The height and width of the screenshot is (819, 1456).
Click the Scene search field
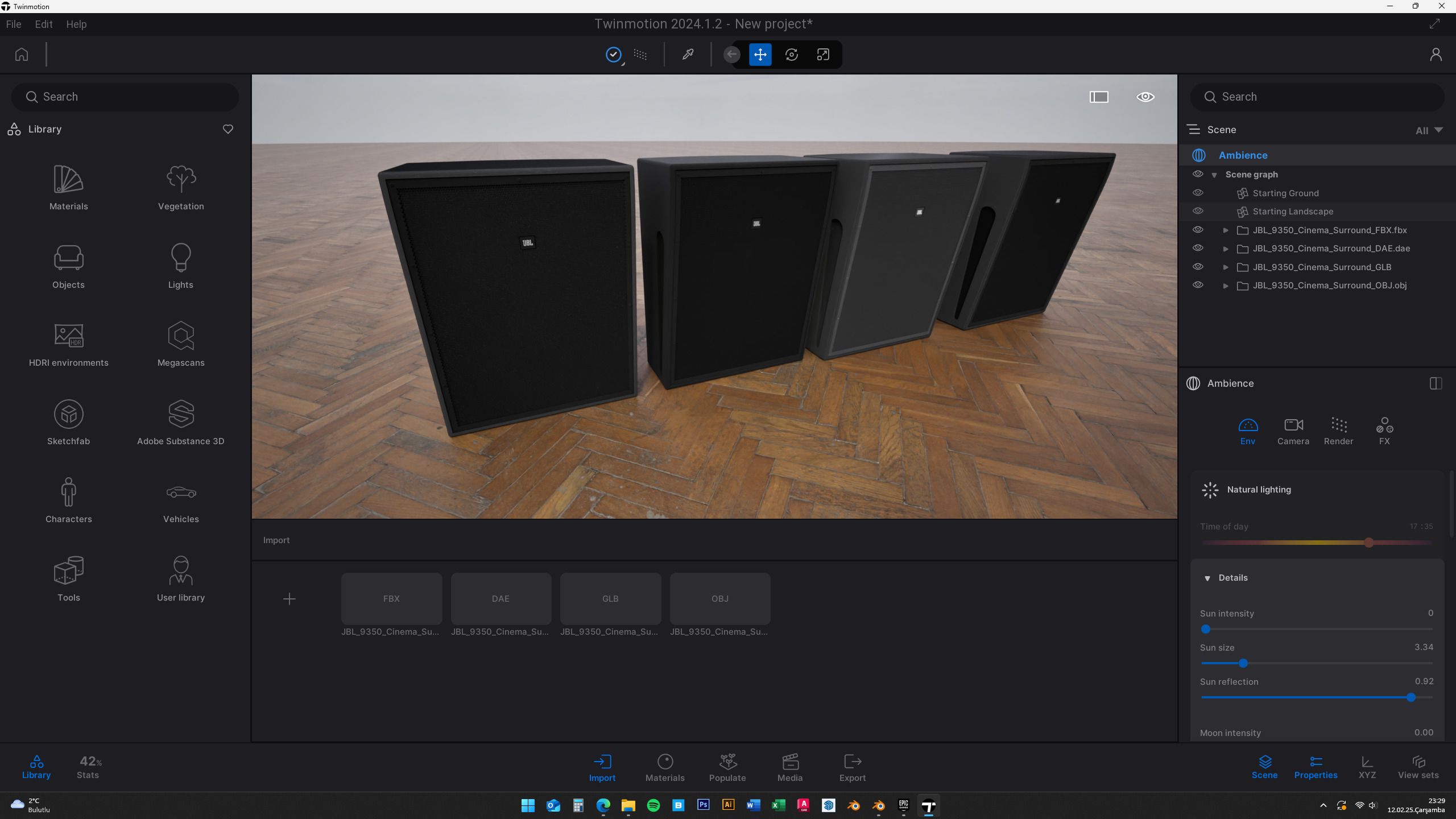1317,97
